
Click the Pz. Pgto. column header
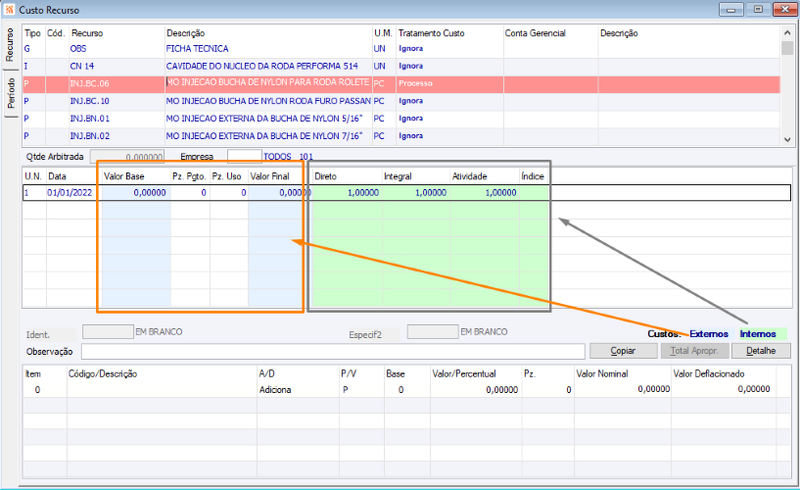[x=189, y=176]
